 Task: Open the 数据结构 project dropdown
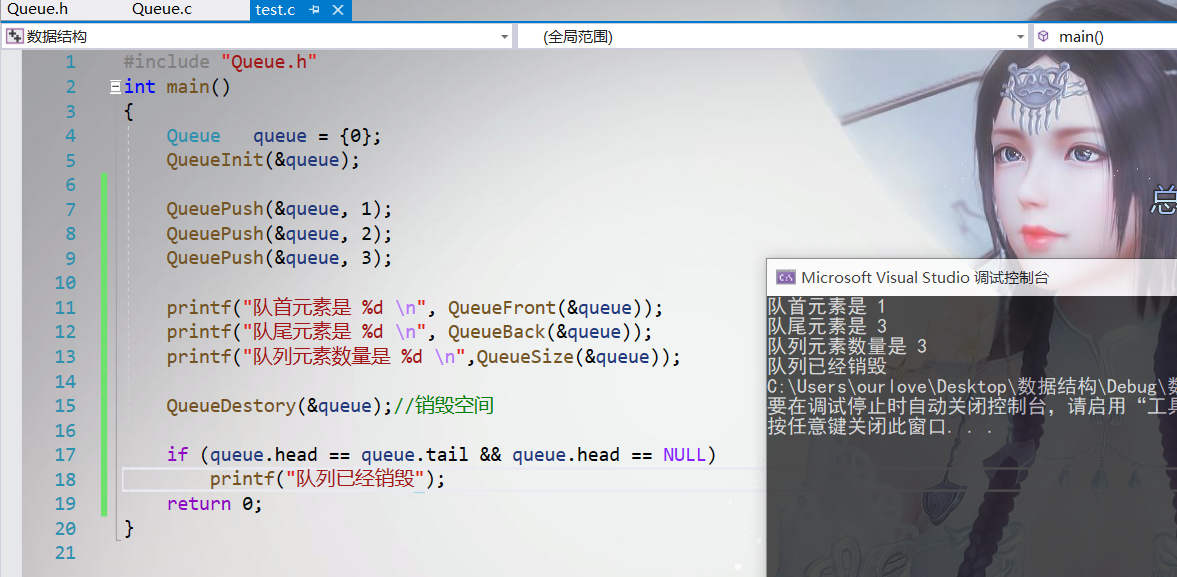[505, 37]
